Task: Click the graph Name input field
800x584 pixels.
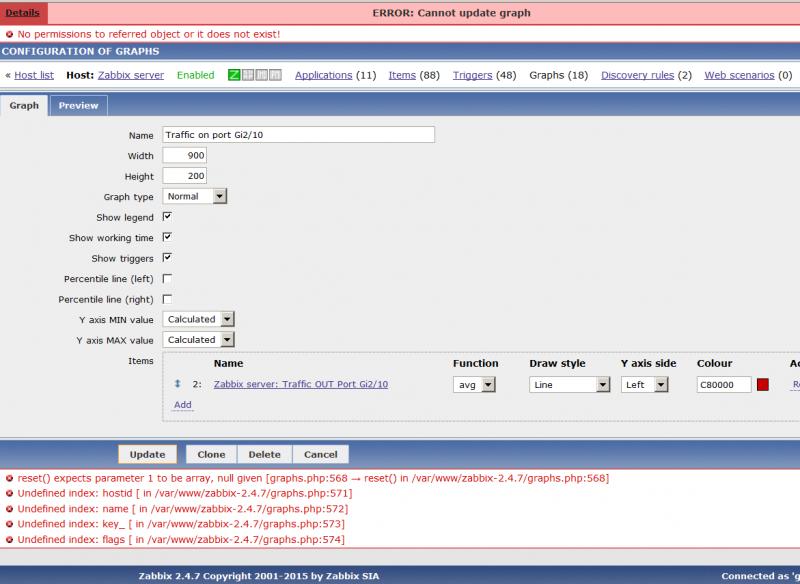Action: click(298, 135)
